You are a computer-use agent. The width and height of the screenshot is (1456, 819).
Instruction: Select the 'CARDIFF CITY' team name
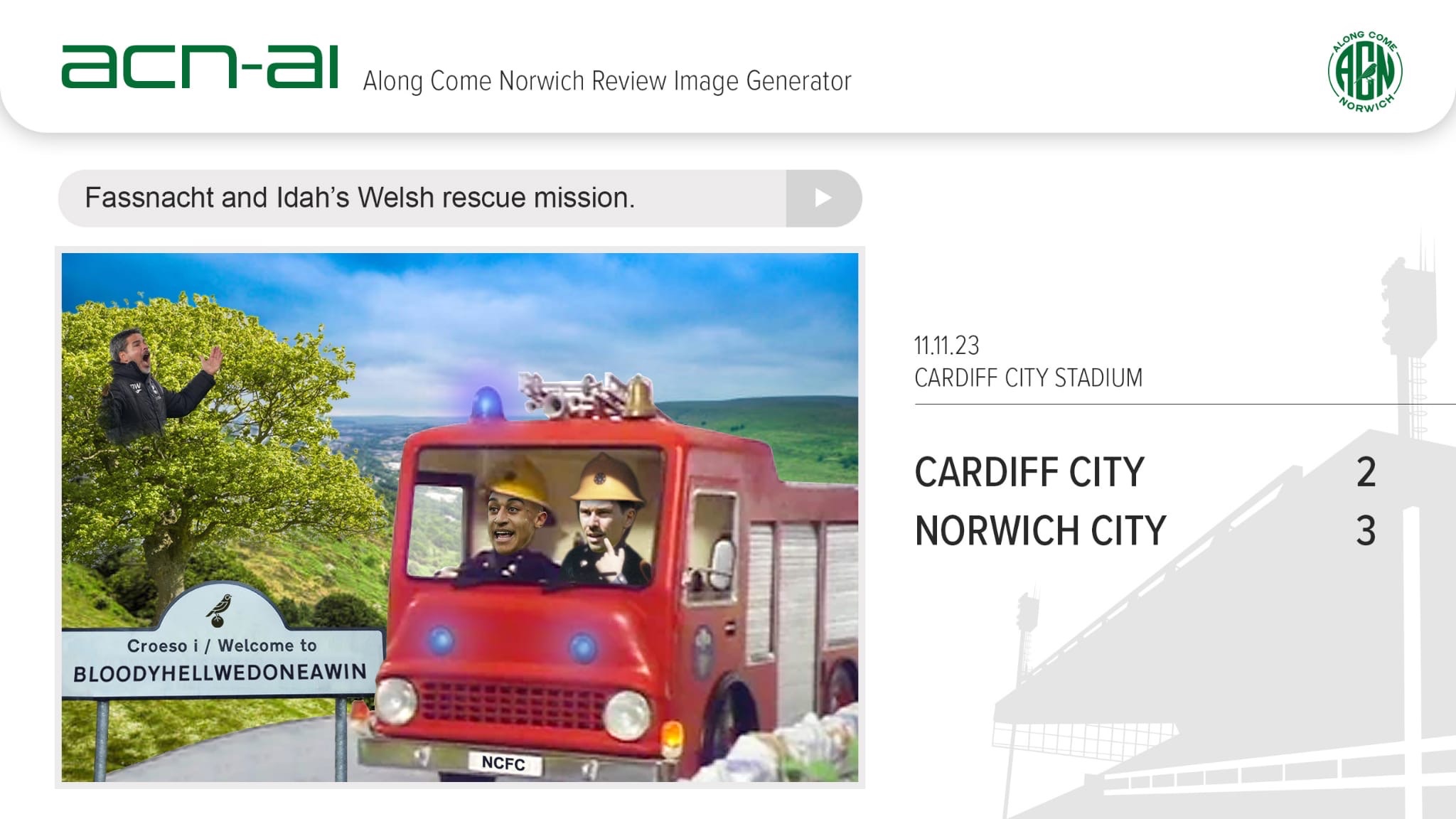pos(1029,472)
